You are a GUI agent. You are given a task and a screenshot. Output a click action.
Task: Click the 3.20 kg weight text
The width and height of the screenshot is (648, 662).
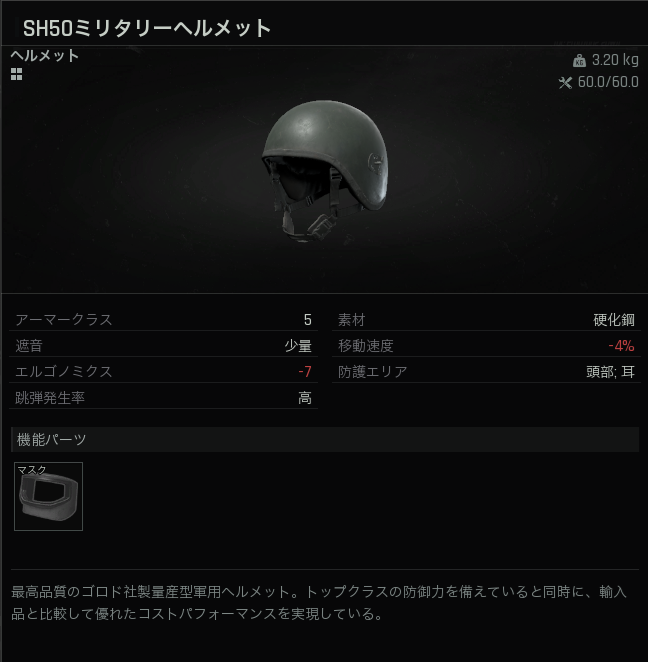615,60
